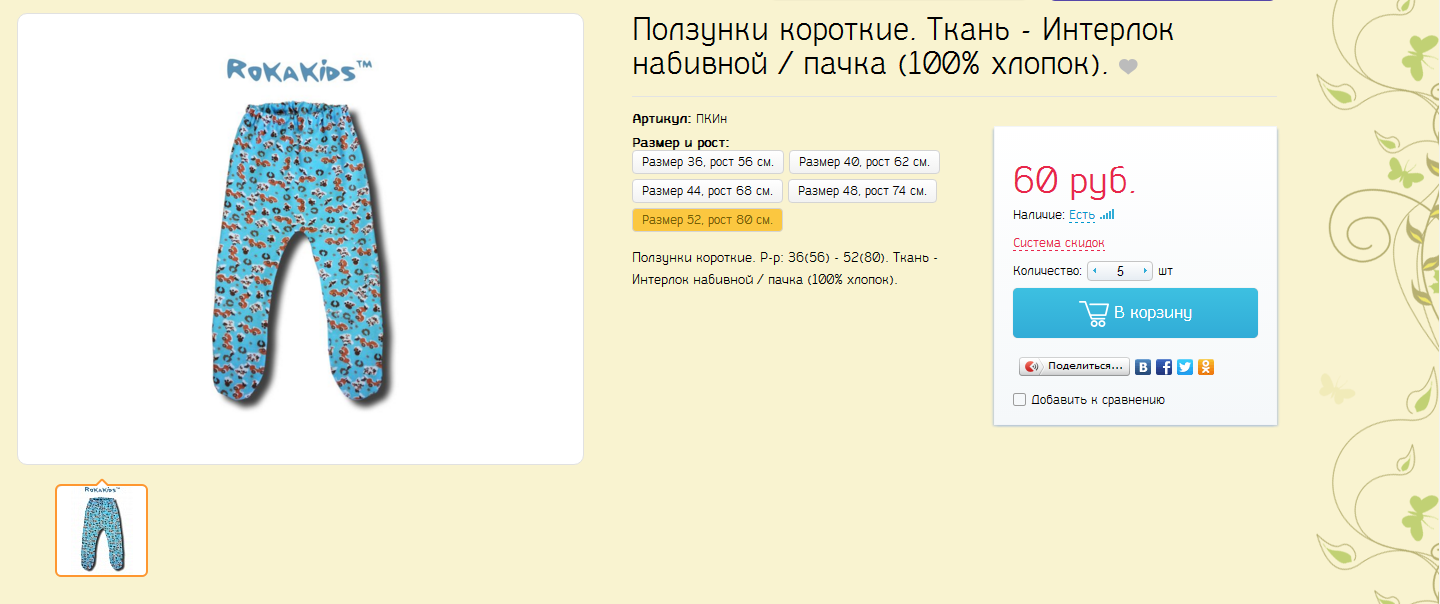This screenshot has width=1440, height=604.
Task: Click the heart icon next to the product title
Action: click(1128, 68)
